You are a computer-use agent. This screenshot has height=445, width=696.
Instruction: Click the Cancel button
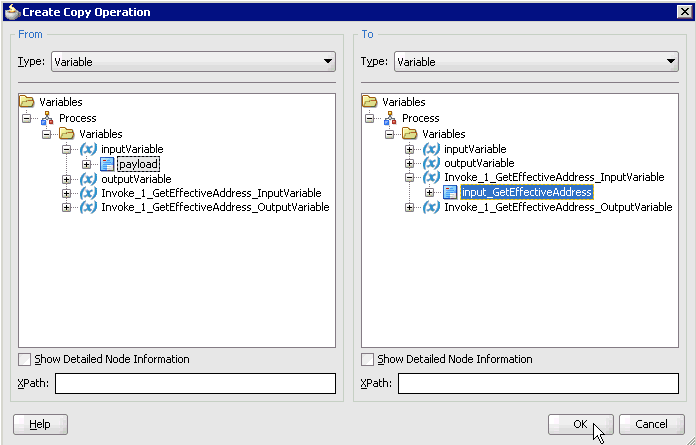(652, 425)
